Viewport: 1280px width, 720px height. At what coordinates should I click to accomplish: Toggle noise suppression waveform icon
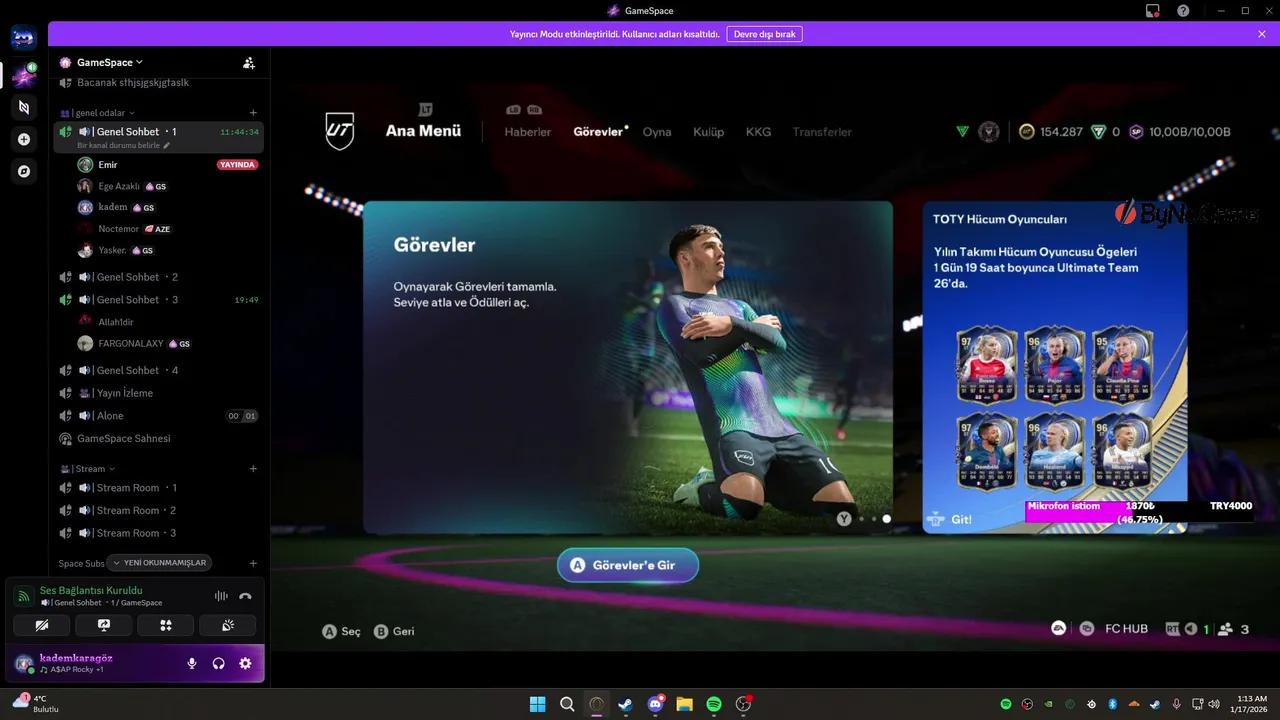point(221,596)
